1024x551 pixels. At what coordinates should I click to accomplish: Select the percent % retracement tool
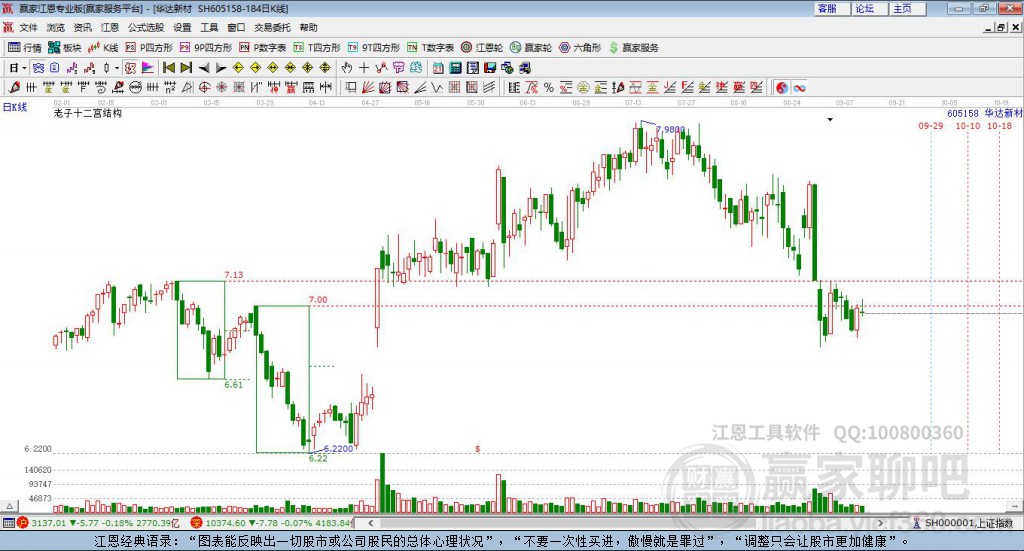[x=549, y=87]
